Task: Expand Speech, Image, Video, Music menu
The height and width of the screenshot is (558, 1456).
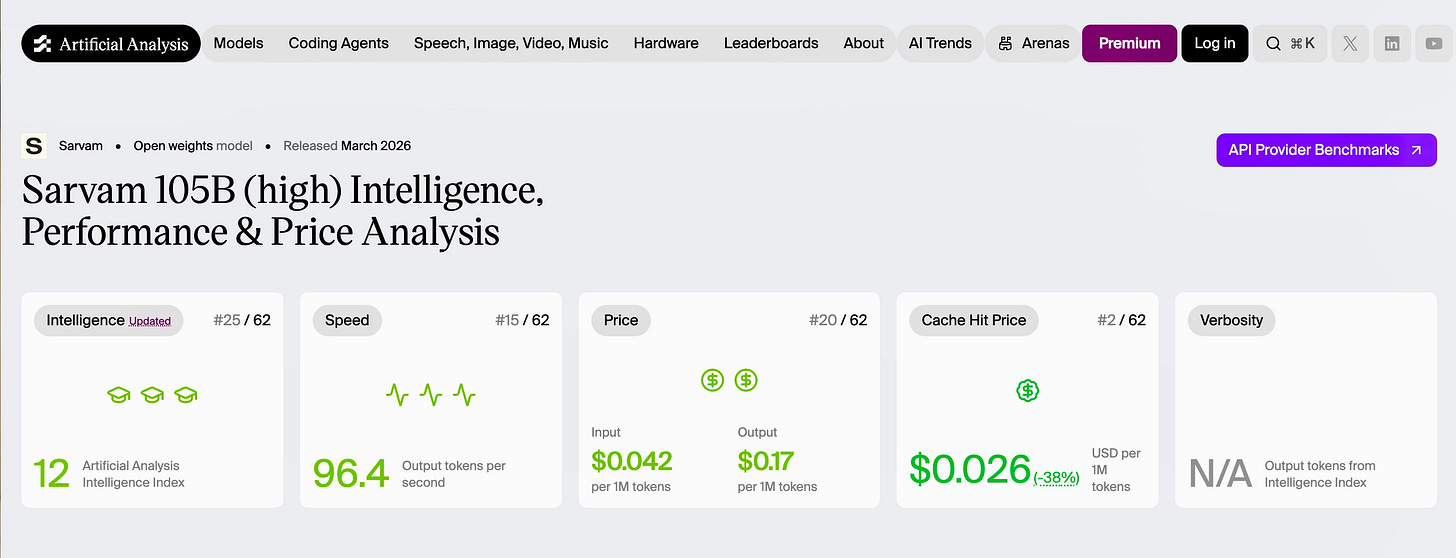Action: coord(511,43)
